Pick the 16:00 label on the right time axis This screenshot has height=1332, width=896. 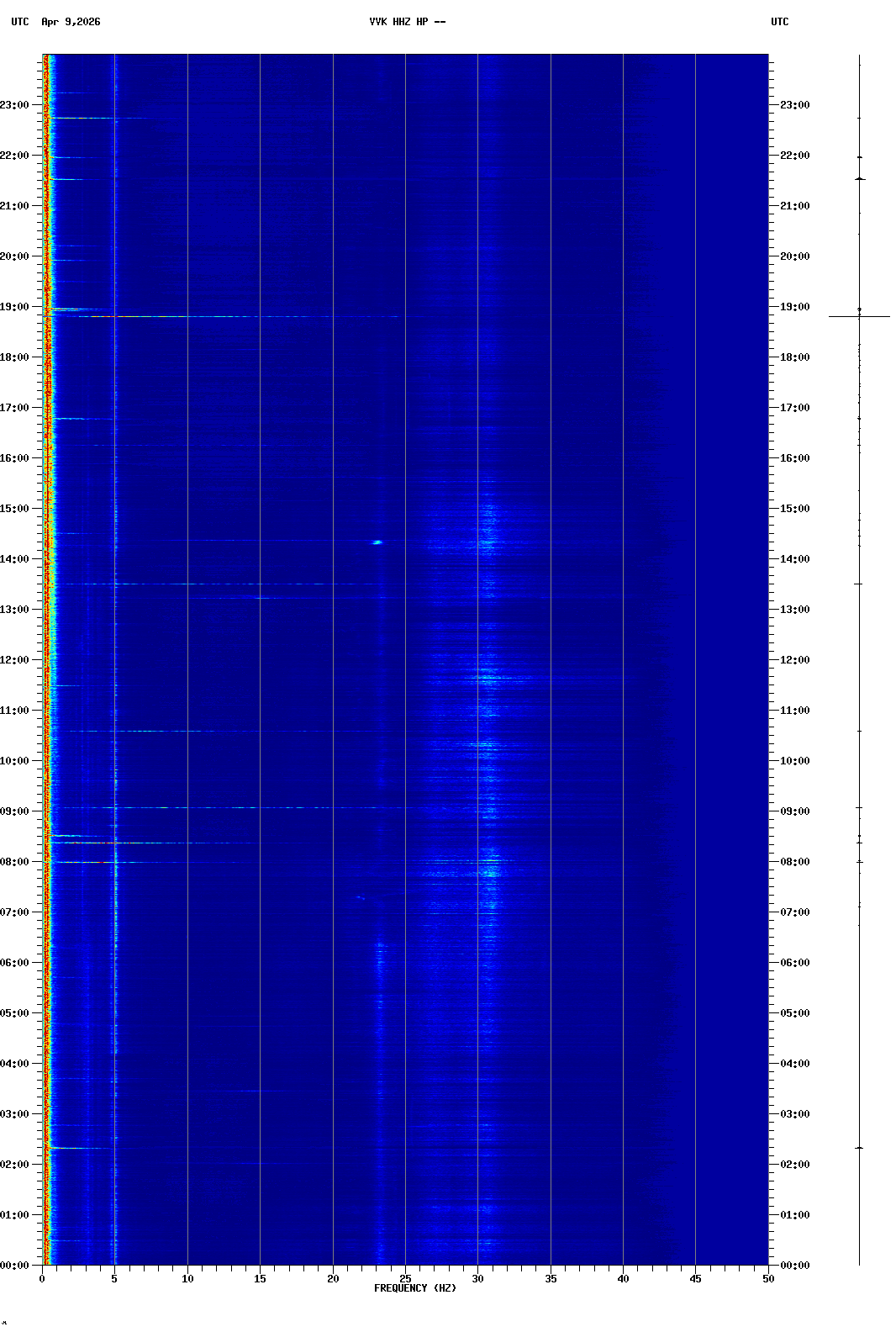pyautogui.click(x=794, y=458)
